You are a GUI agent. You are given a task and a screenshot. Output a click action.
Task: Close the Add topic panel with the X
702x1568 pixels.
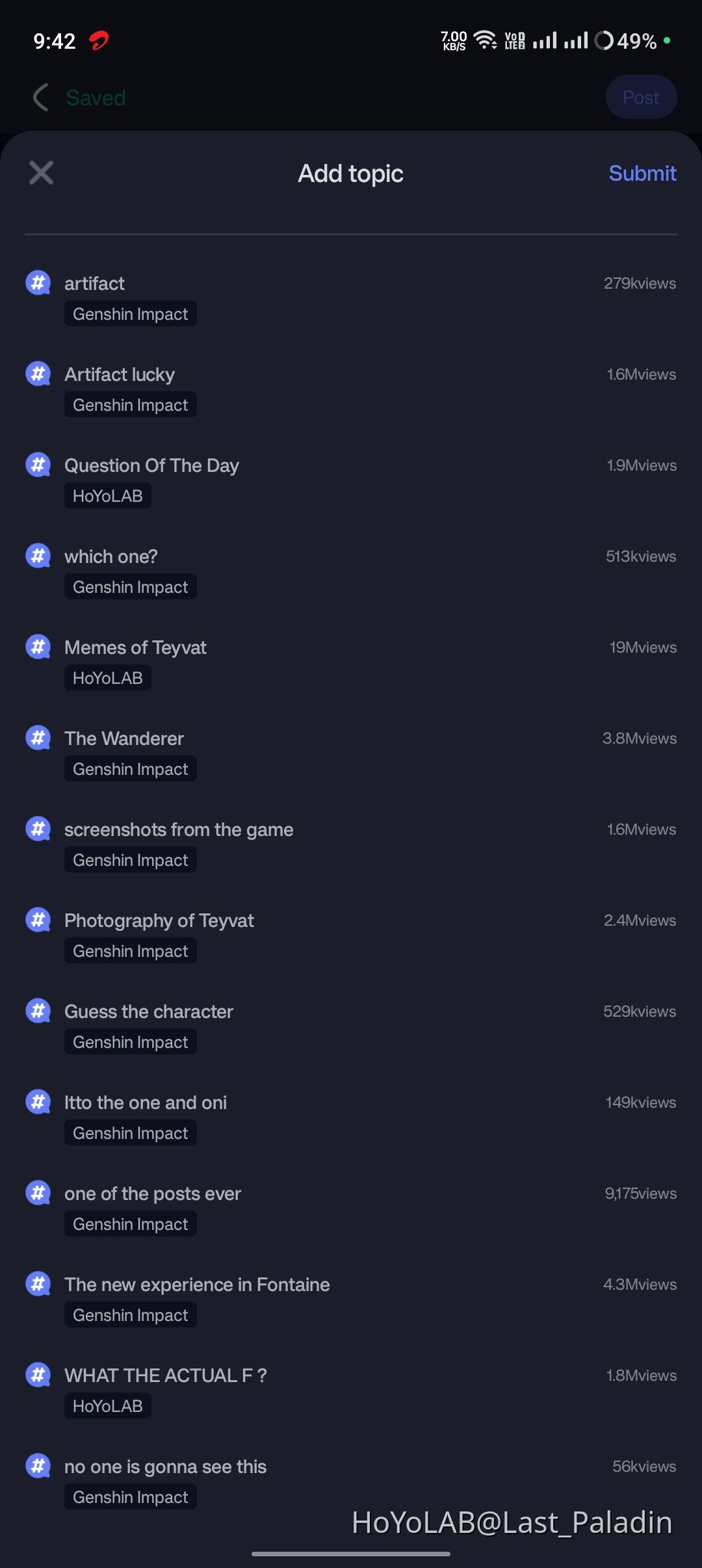[40, 172]
